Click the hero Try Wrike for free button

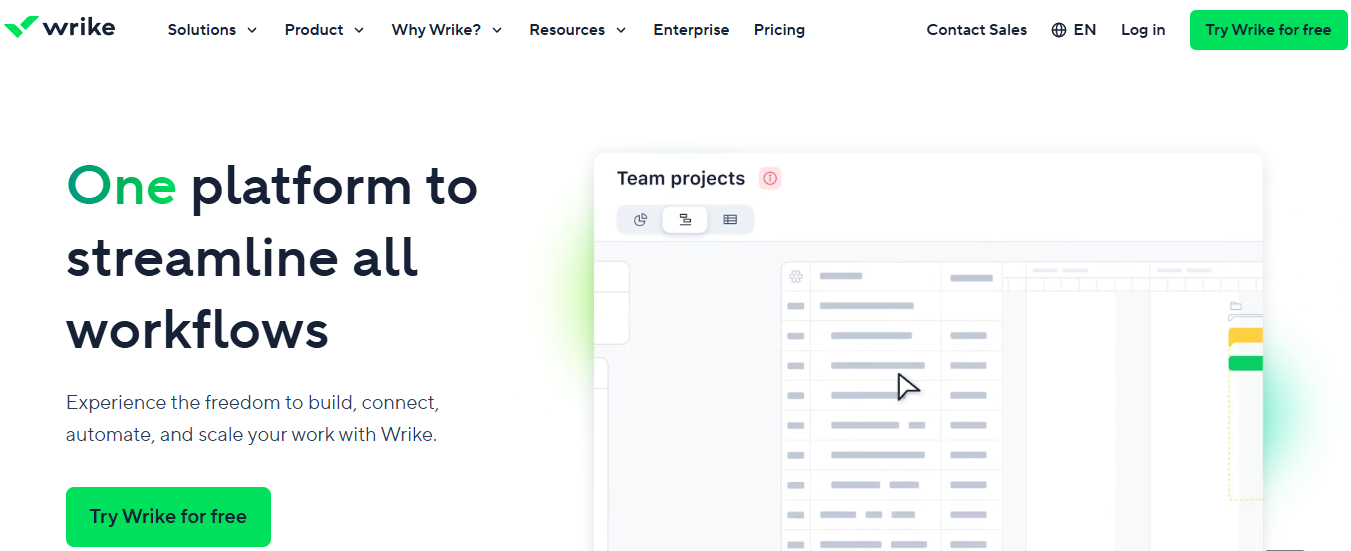pyautogui.click(x=168, y=517)
